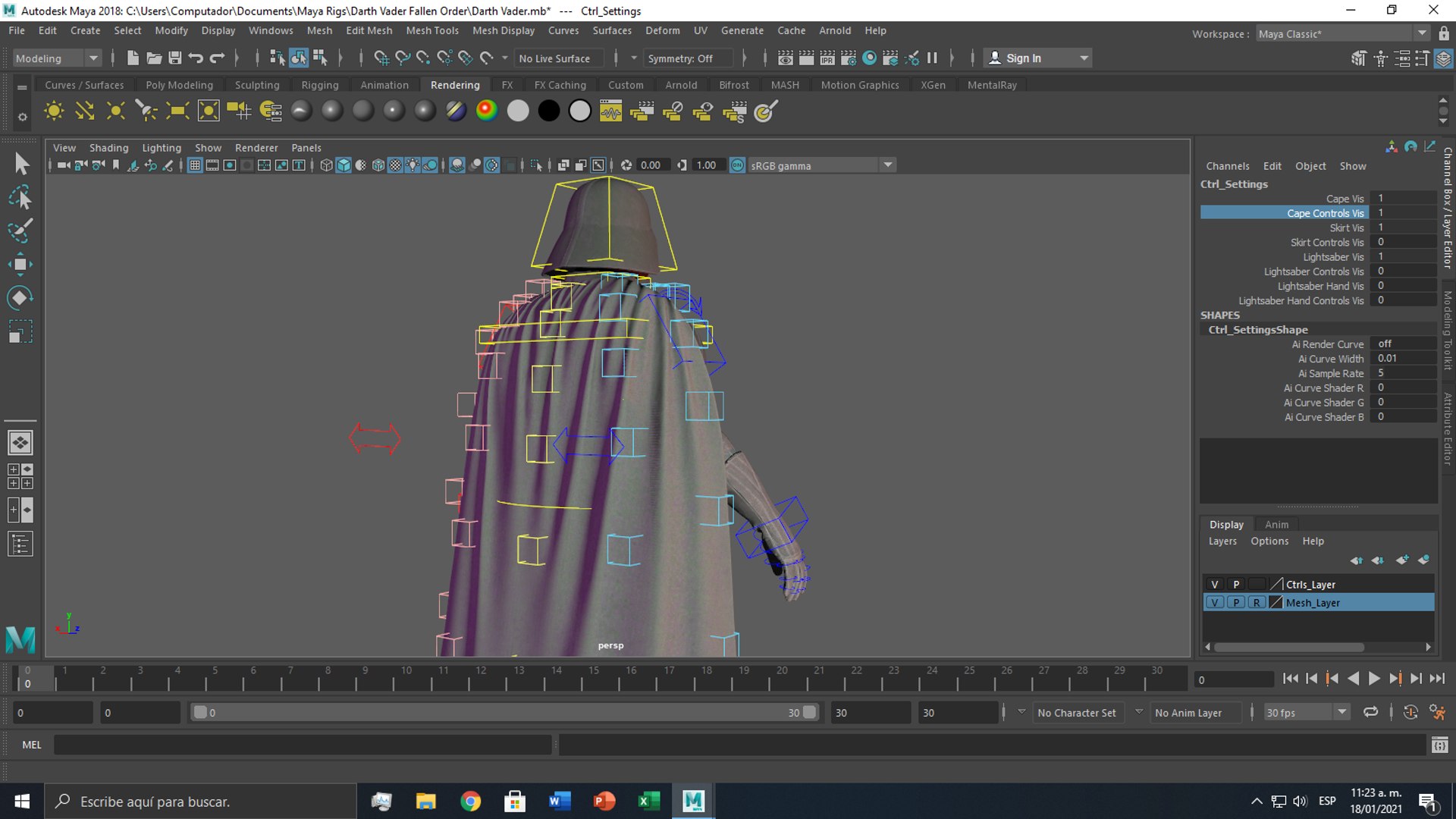
Task: Toggle viewport color management sRGB button
Action: [x=737, y=165]
